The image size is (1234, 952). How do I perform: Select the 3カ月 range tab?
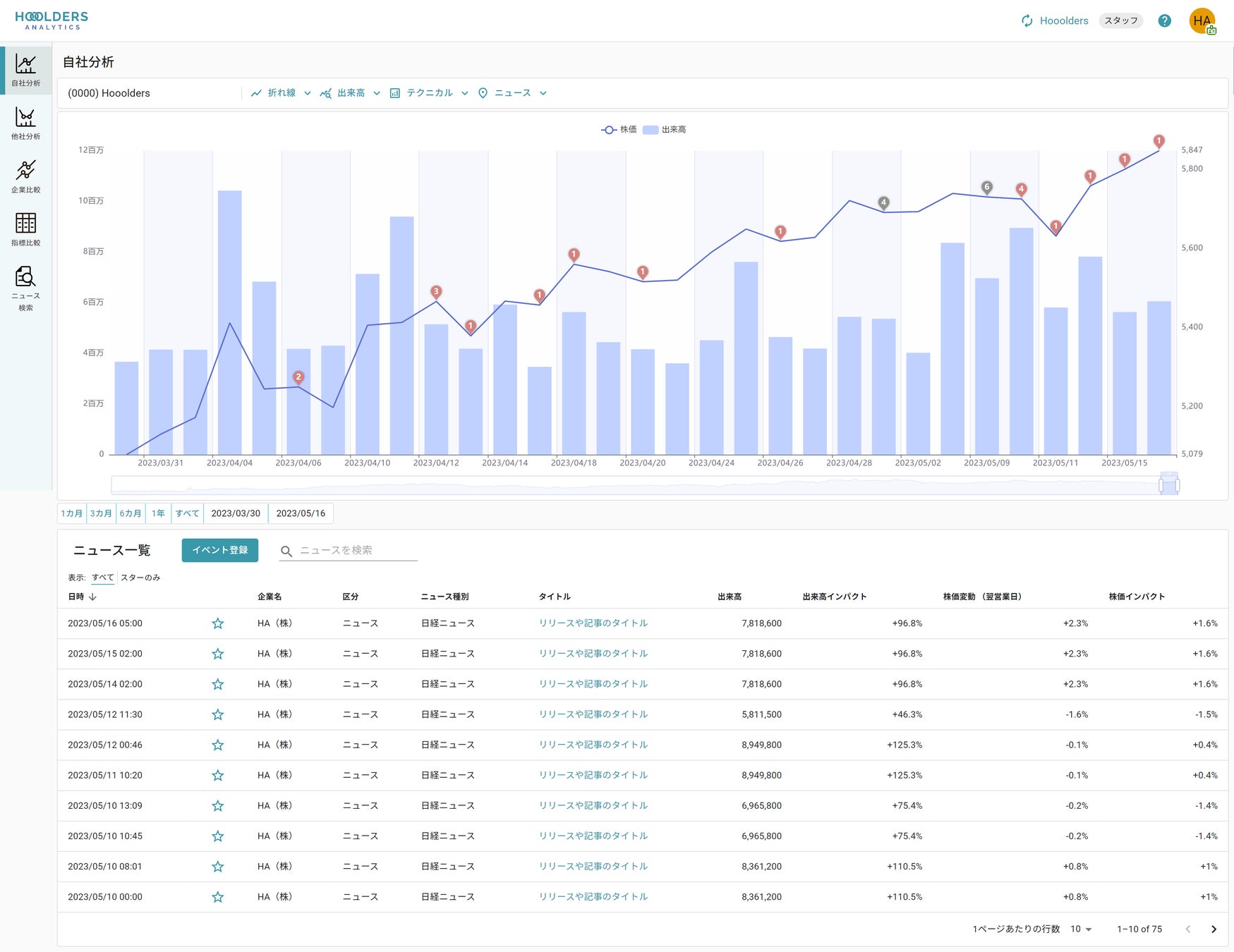[101, 513]
